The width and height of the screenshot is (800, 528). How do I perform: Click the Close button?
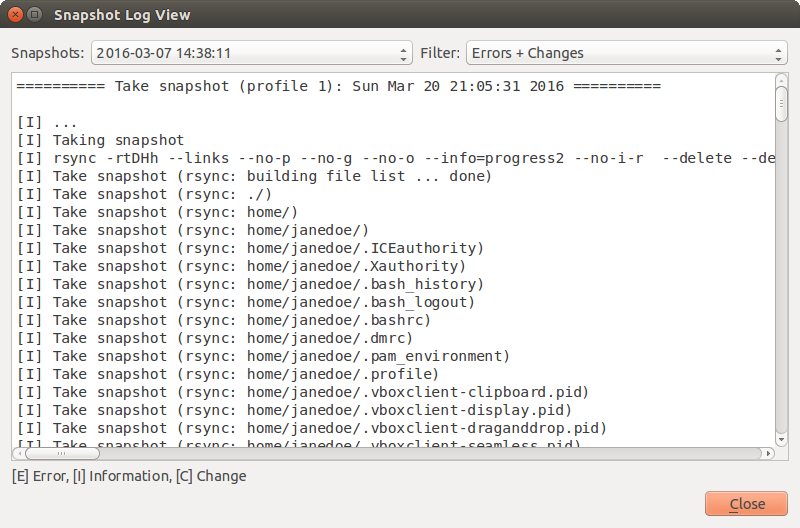(x=746, y=504)
